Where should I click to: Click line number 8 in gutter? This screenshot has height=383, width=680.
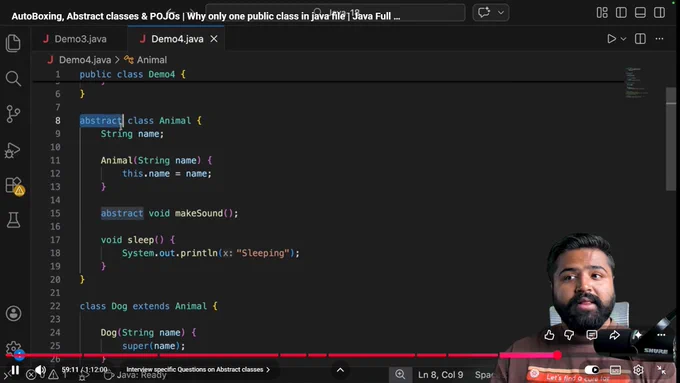[58, 121]
